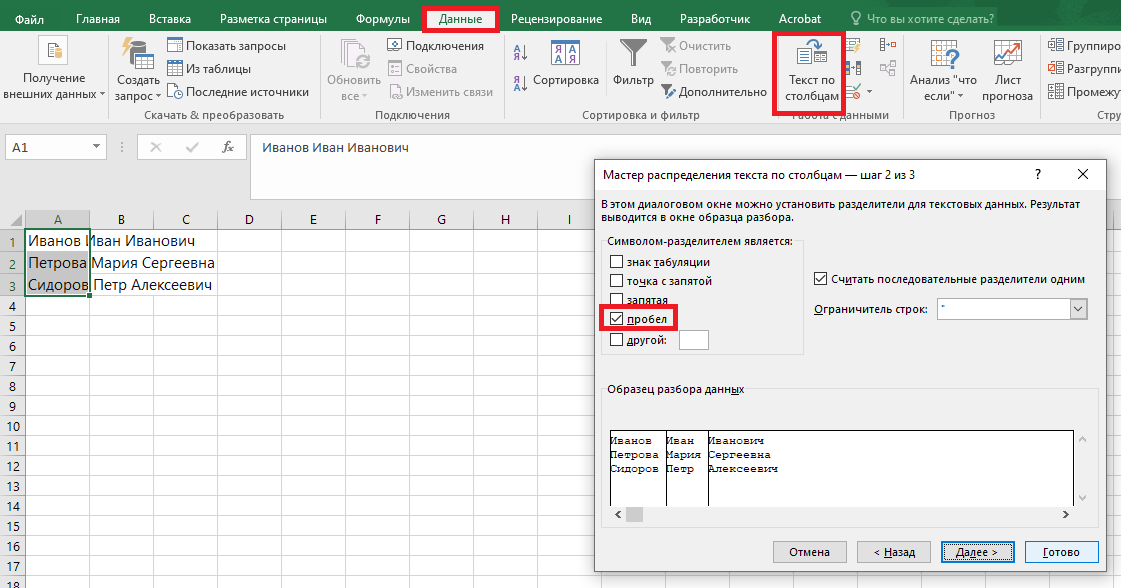The width and height of the screenshot is (1121, 588).
Task: Click the Get External Data icon
Action: 53,52
